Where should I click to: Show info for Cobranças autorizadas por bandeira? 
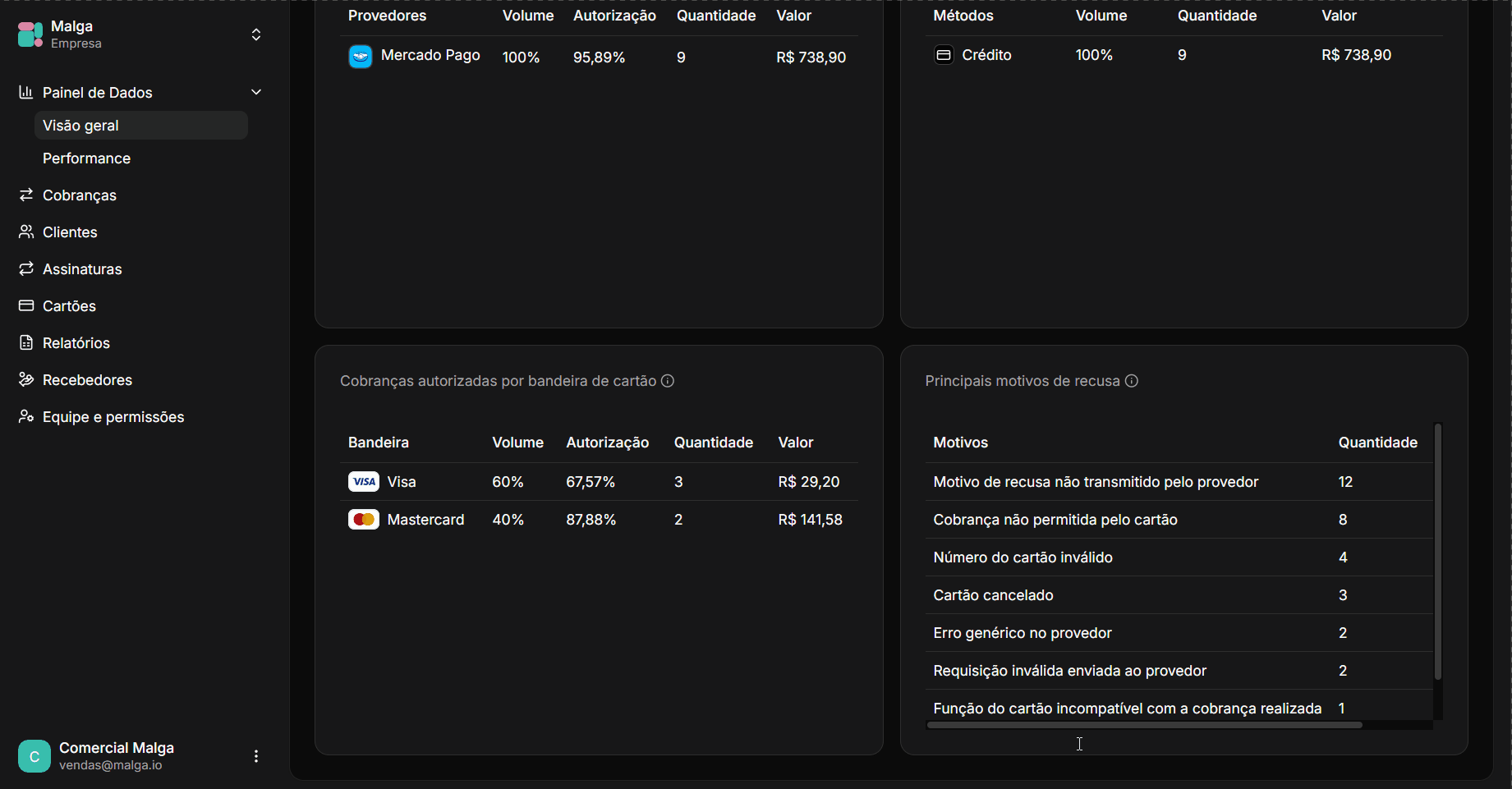pos(668,381)
